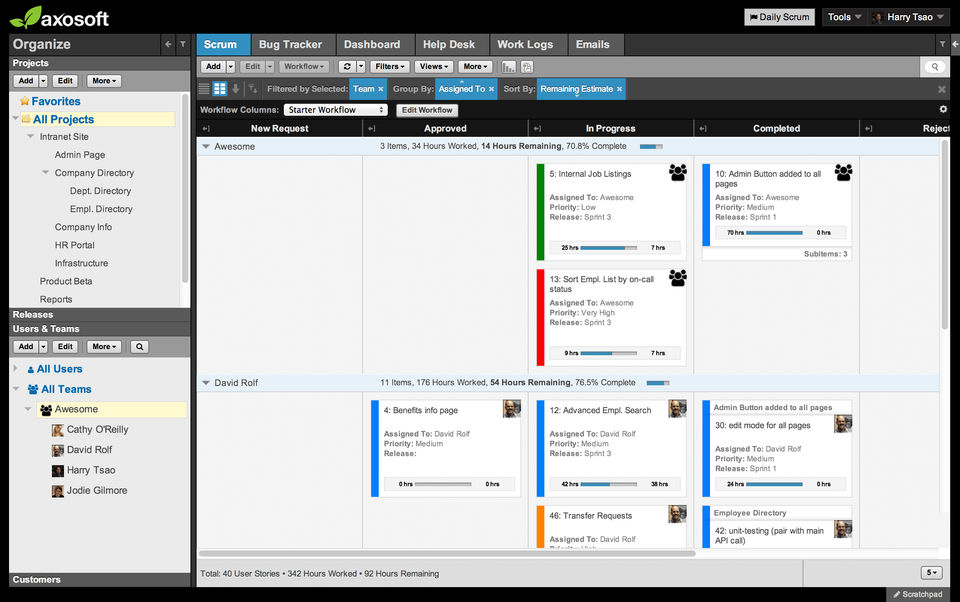This screenshot has width=960, height=602.
Task: Collapse the Company Directory node
Action: coord(45,173)
